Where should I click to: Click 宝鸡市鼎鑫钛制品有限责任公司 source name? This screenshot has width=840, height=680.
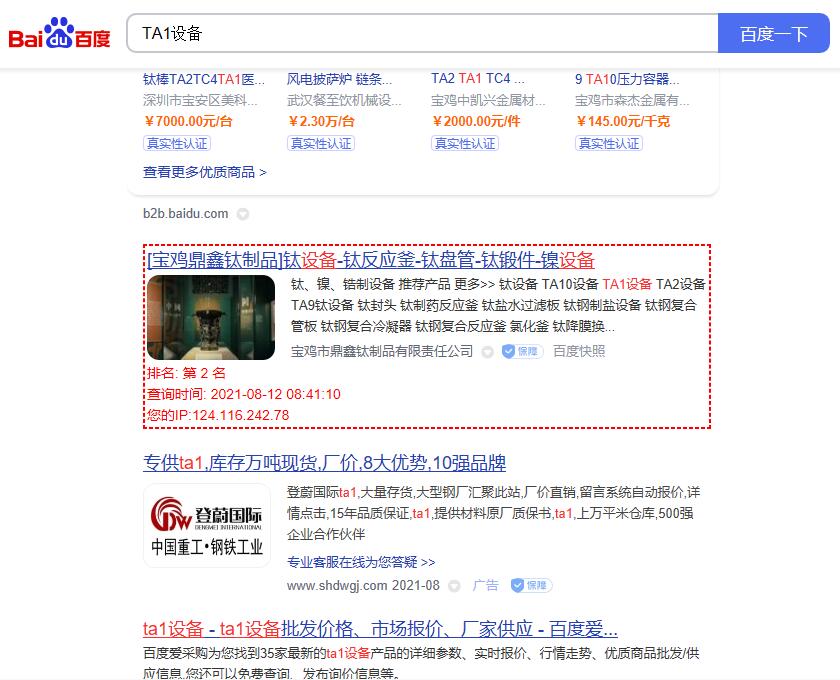[382, 351]
